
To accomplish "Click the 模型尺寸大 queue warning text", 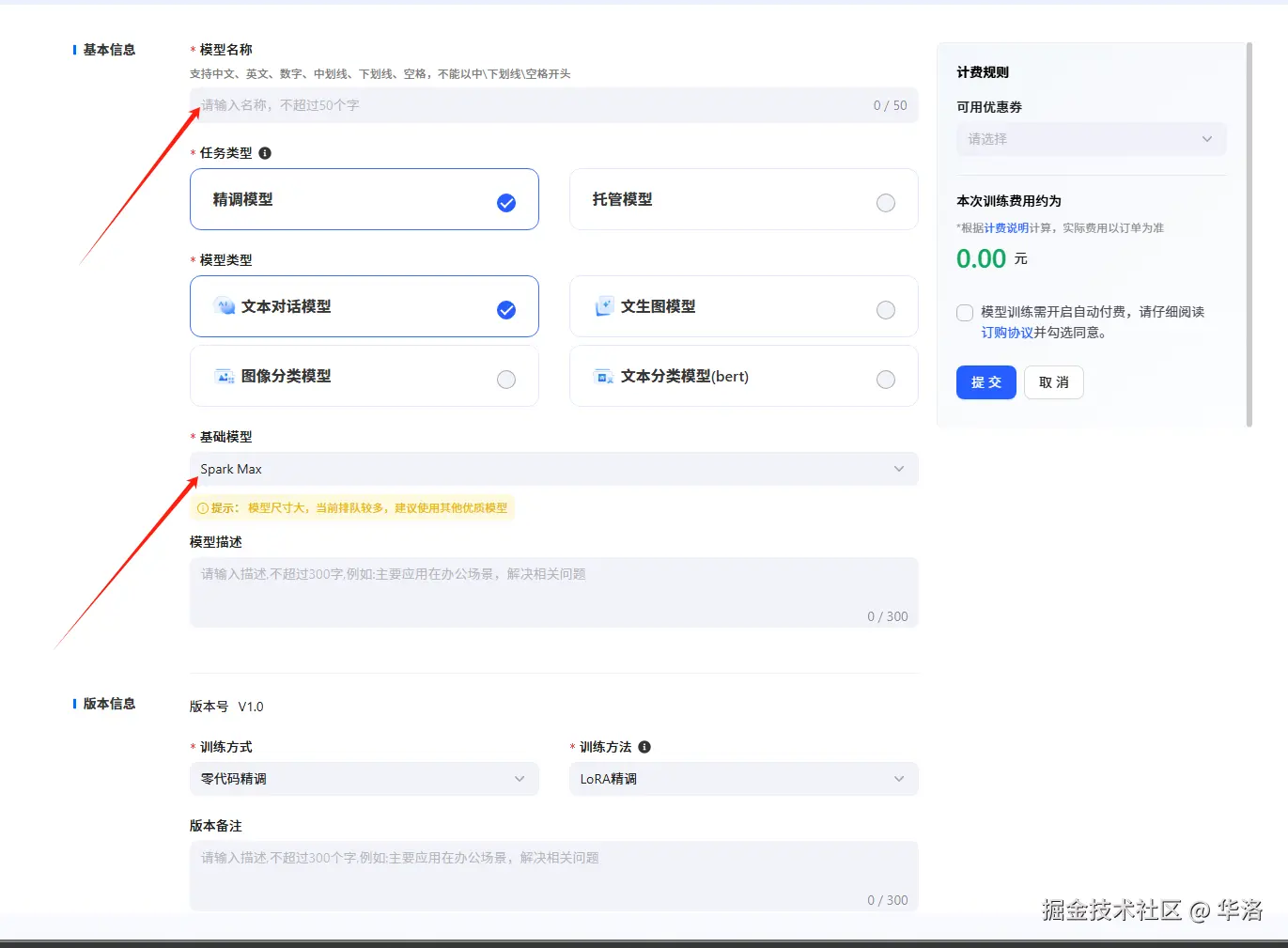I will 378,508.
